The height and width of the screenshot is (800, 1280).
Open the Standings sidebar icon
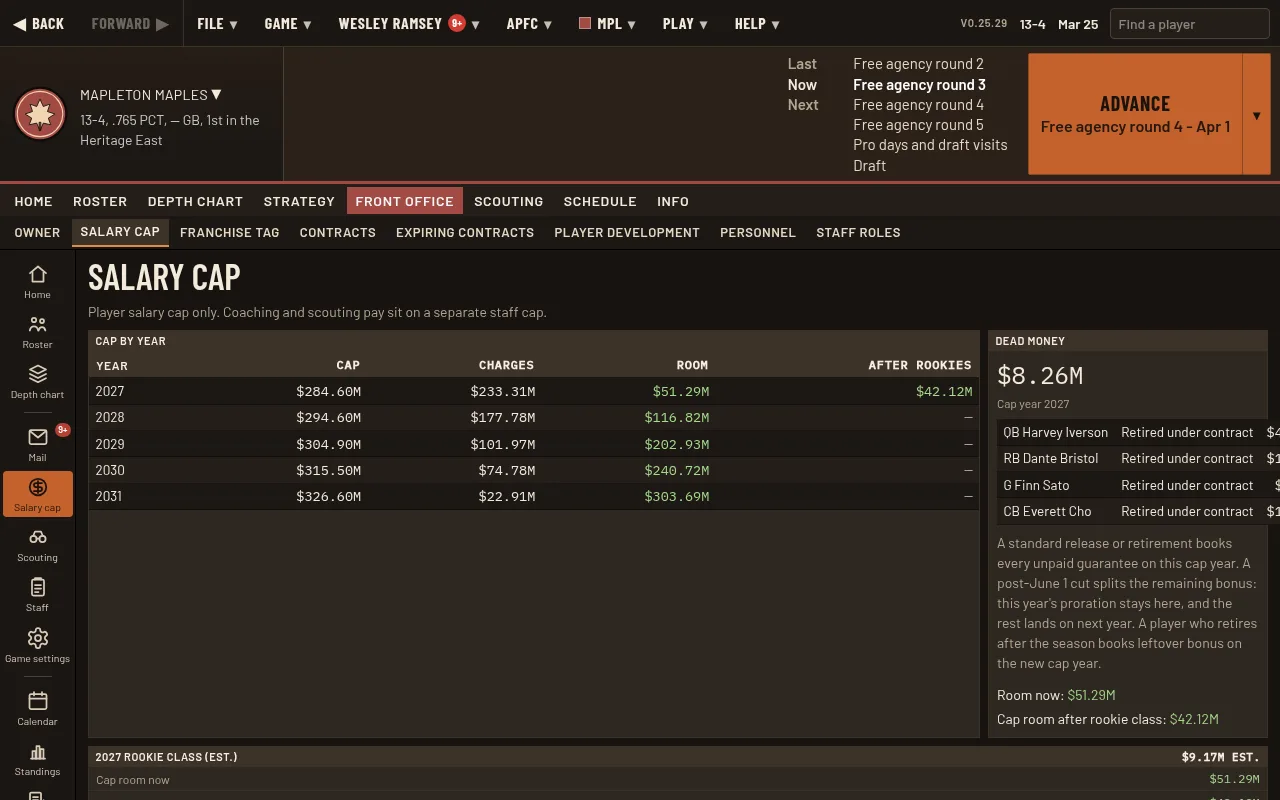38,759
